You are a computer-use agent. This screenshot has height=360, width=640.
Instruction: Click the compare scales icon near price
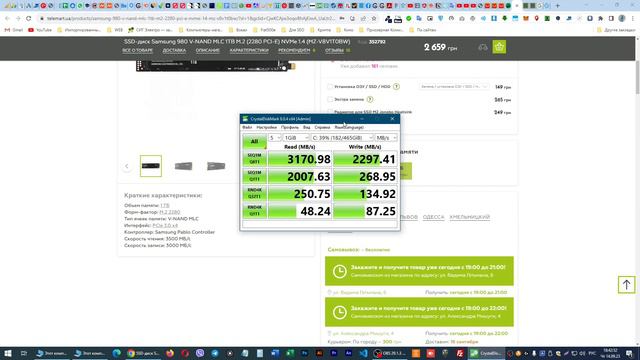click(483, 47)
